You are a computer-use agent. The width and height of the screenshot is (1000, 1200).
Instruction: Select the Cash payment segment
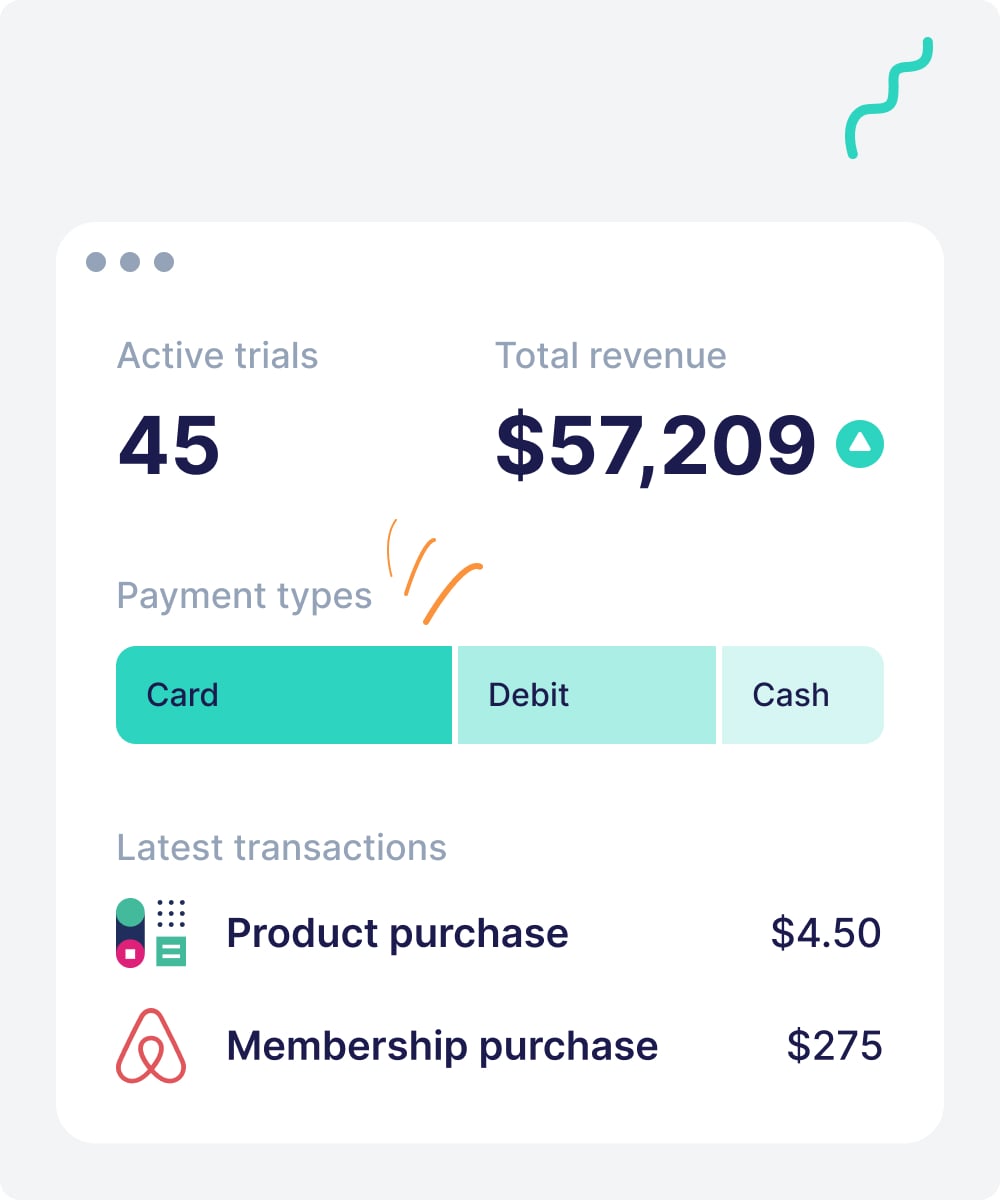[803, 695]
